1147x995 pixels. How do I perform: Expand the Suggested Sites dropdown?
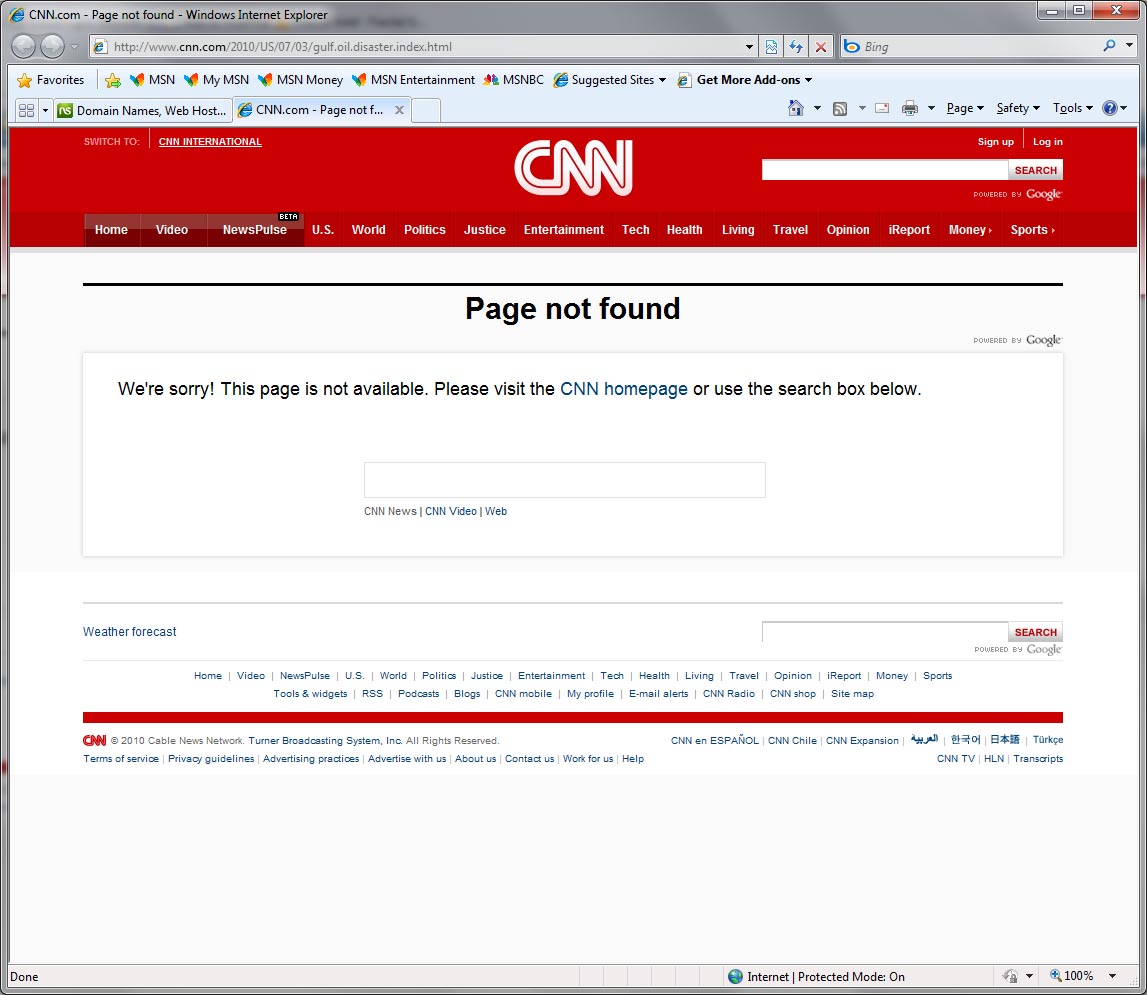point(662,80)
